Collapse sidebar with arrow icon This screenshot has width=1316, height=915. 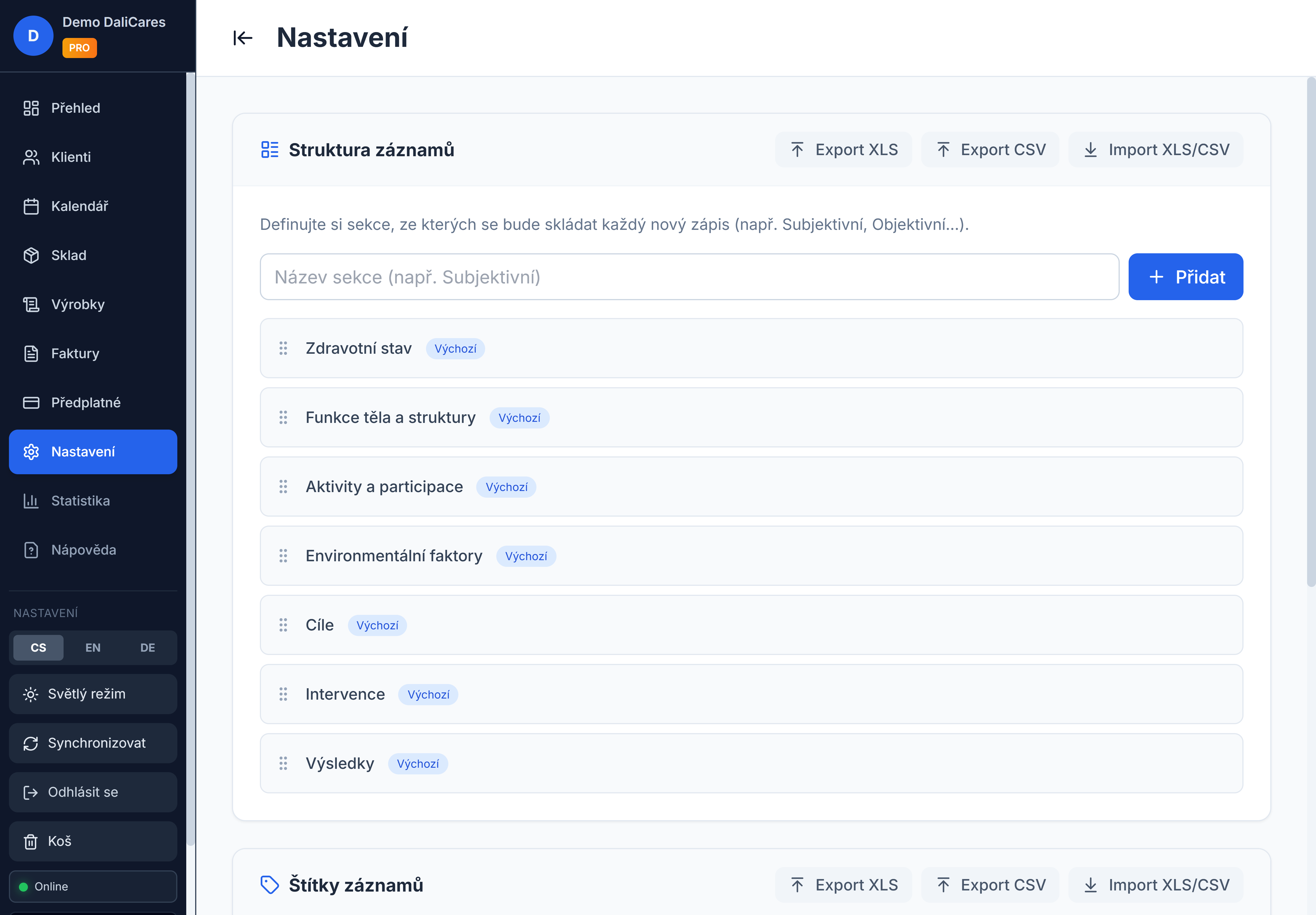[242, 38]
